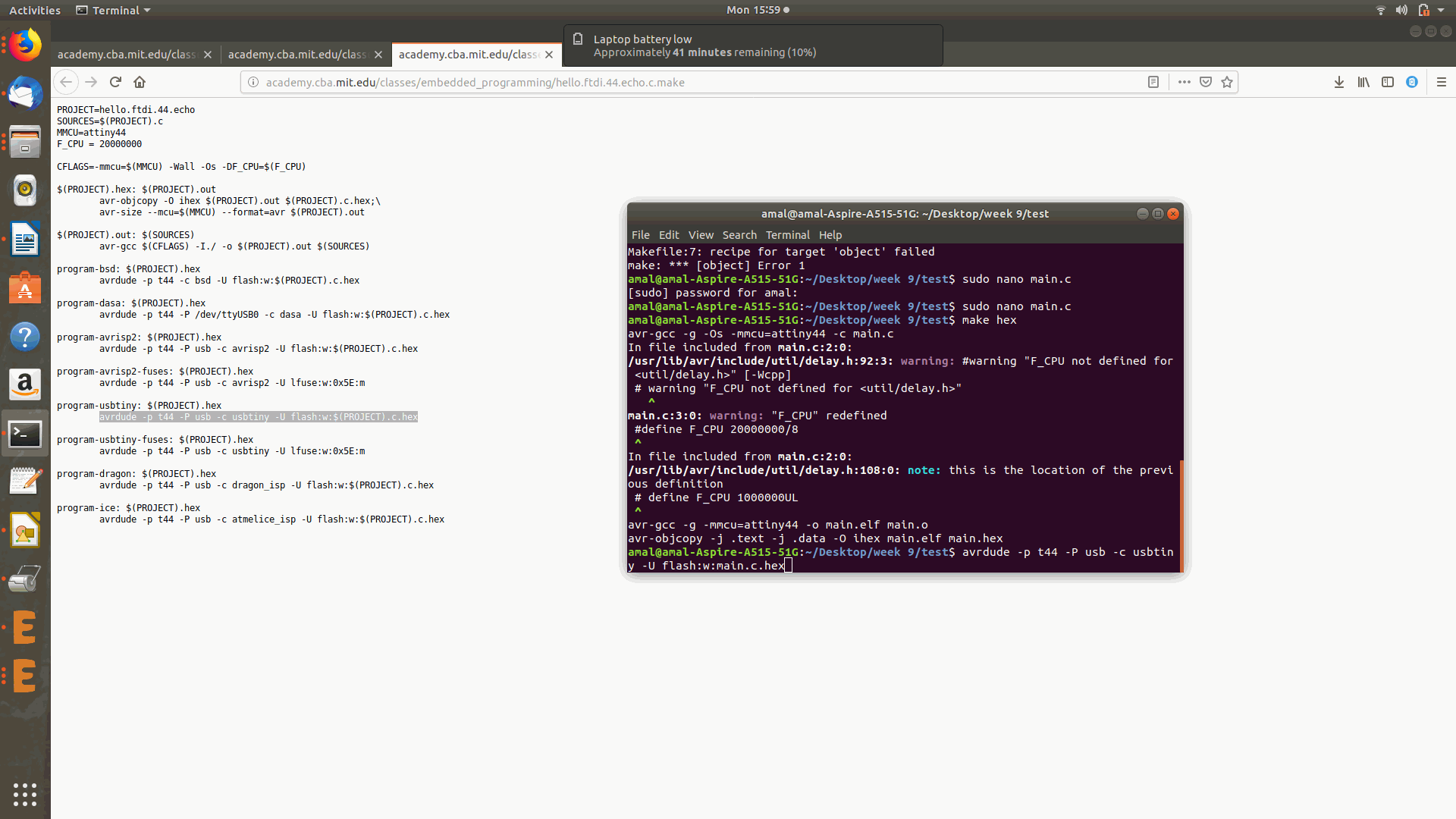
Task: Save page to Pocket
Action: [1206, 82]
